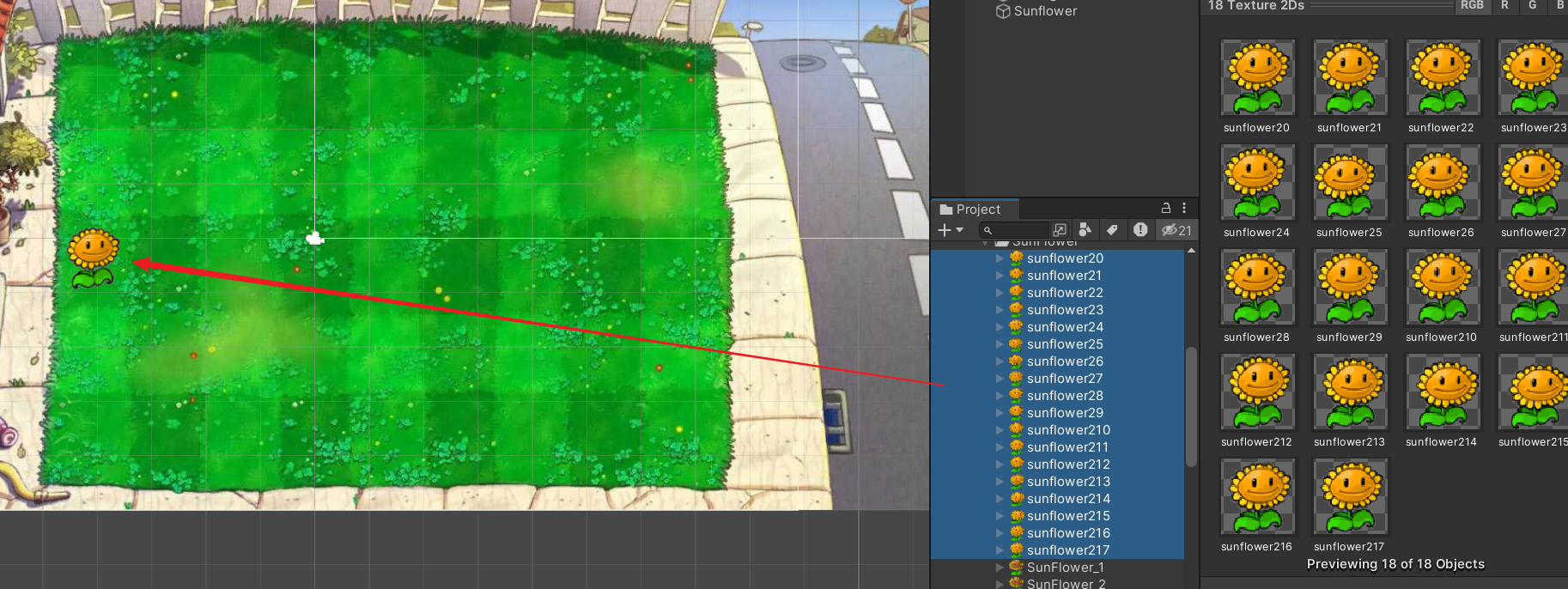The width and height of the screenshot is (1568, 589).
Task: Click sunflower28 texture preview thumbnail
Action: click(x=1257, y=287)
